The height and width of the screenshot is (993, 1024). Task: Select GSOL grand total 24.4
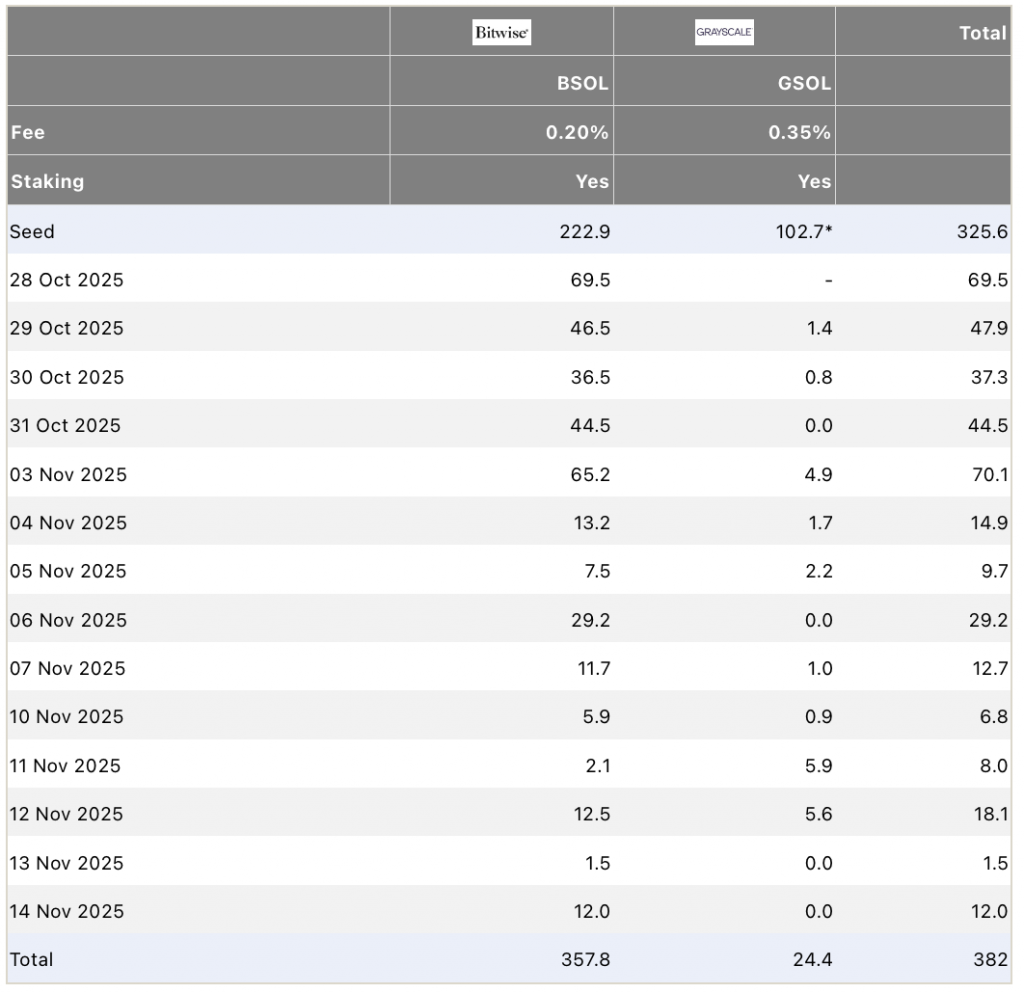click(x=812, y=959)
